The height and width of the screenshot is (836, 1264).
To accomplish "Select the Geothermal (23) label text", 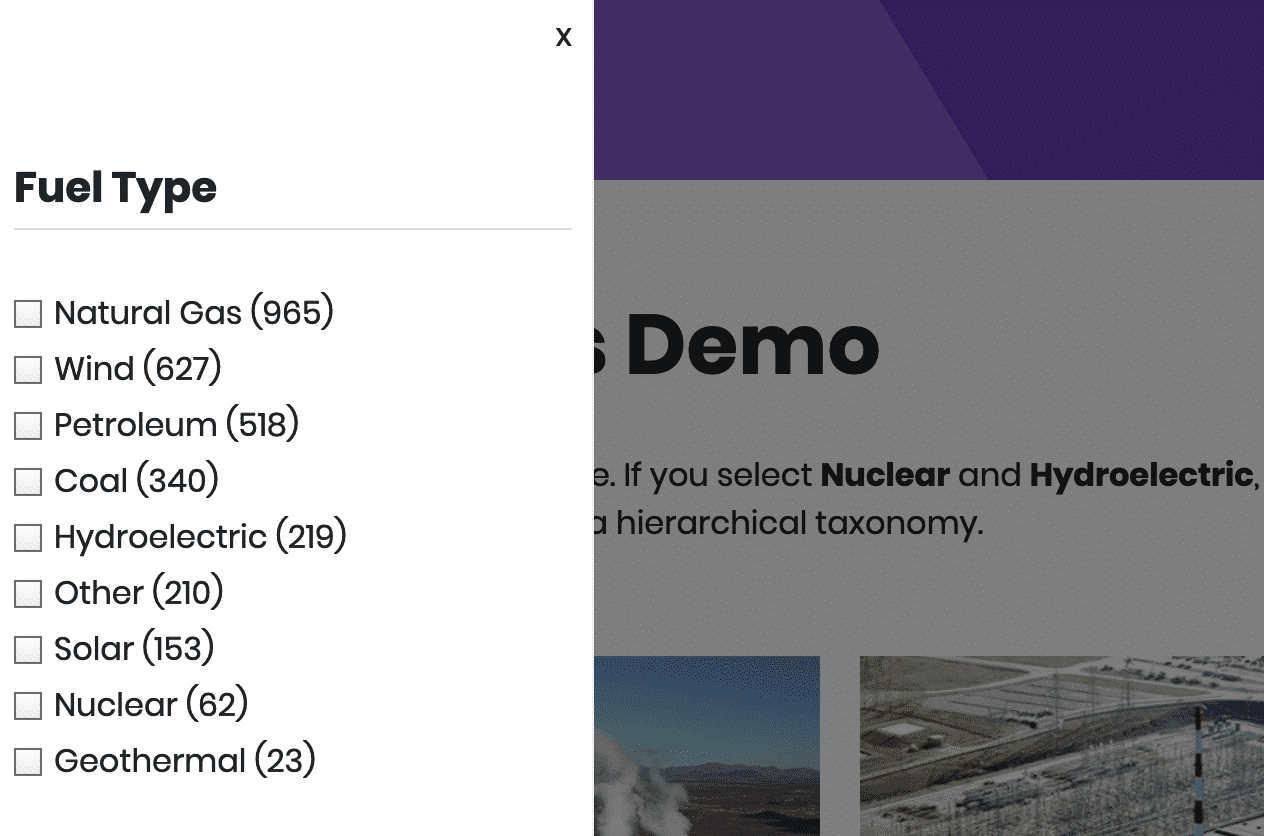I will 185,761.
